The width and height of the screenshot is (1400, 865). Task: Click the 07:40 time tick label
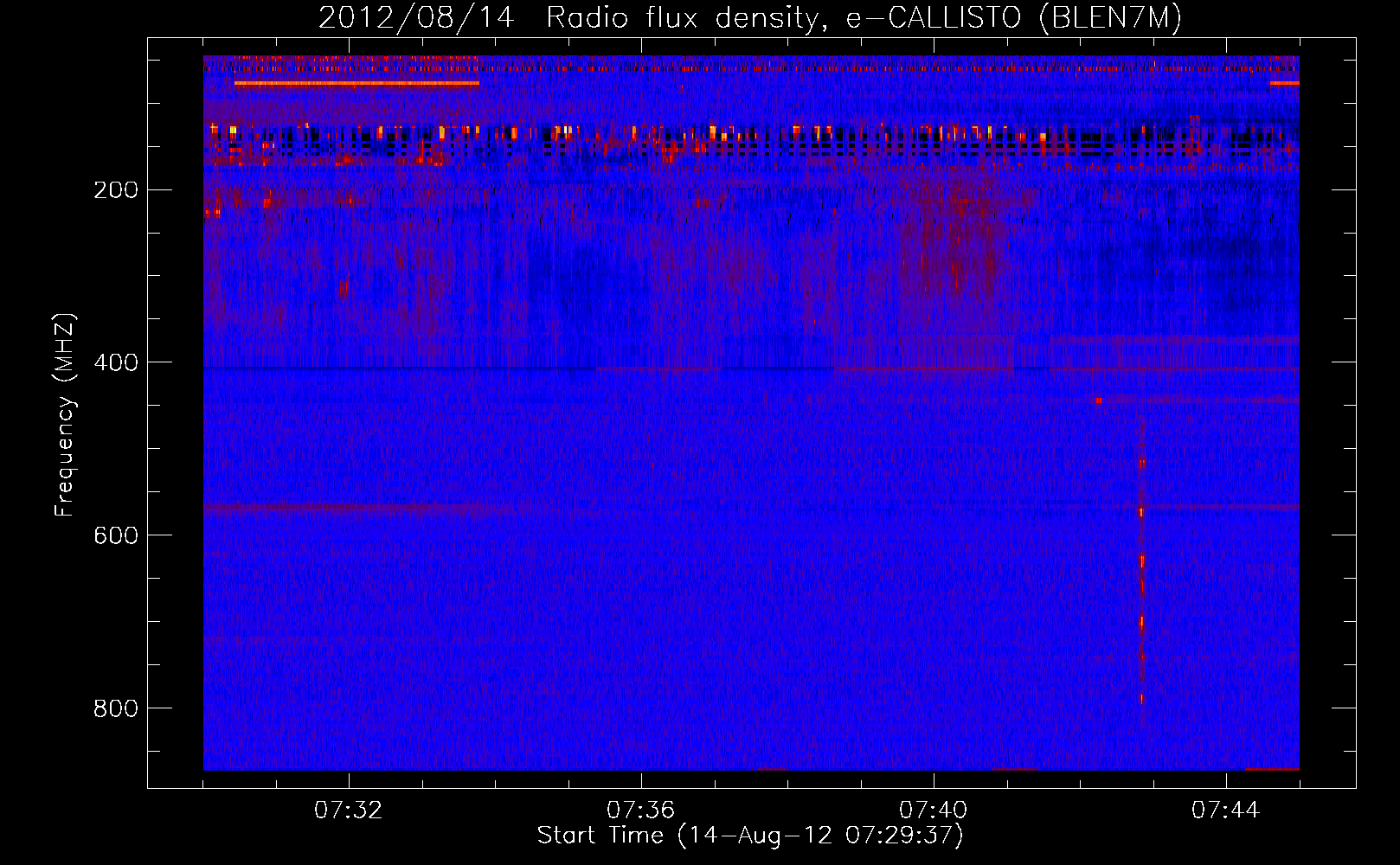933,811
